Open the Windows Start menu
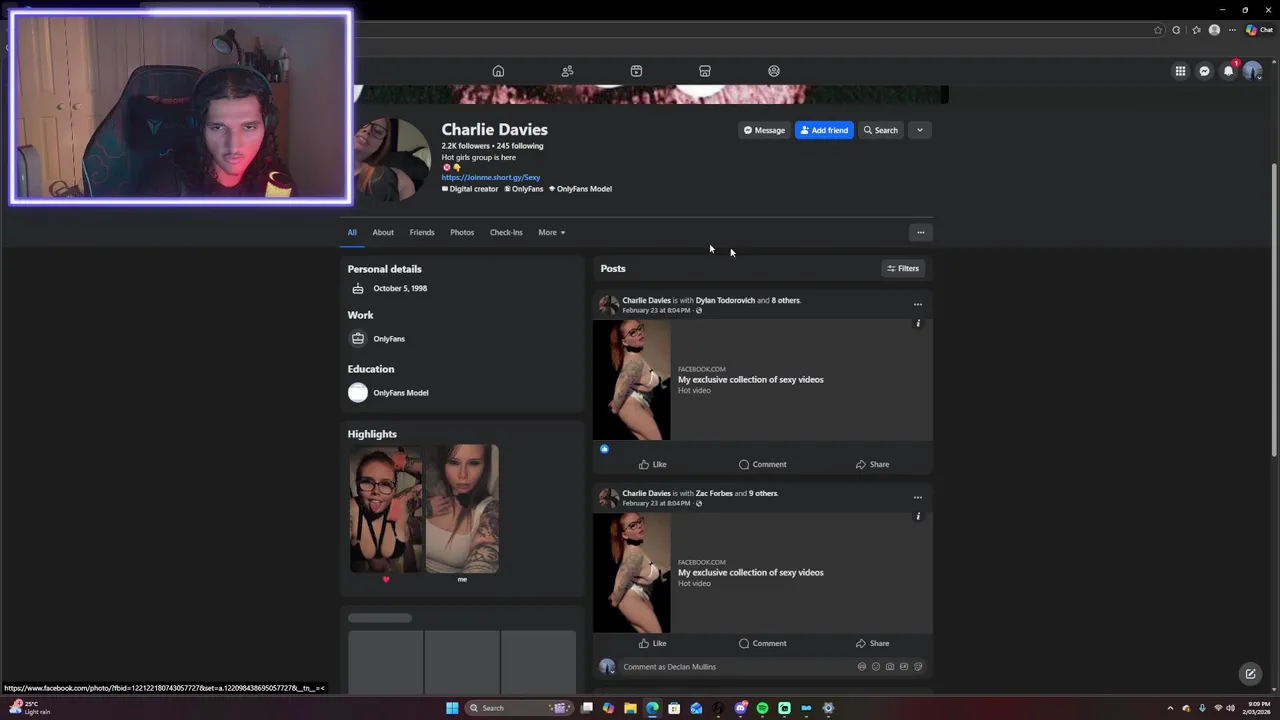Image resolution: width=1280 pixels, height=720 pixels. point(452,708)
